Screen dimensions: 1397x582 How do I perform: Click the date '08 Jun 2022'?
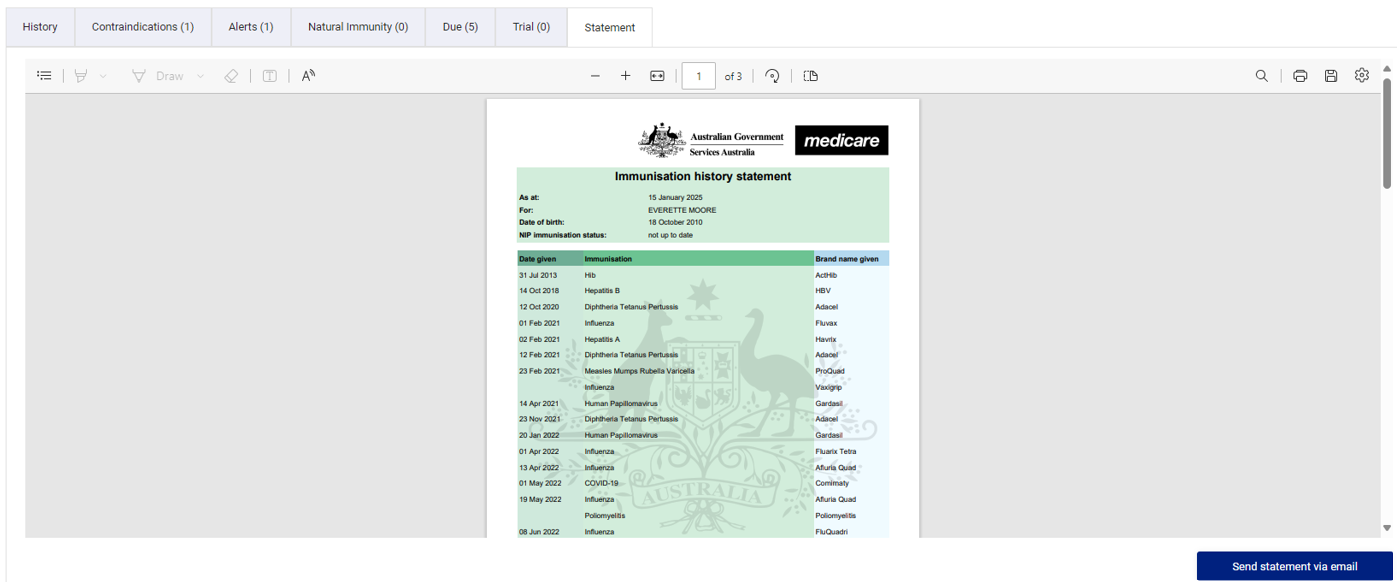pos(539,532)
